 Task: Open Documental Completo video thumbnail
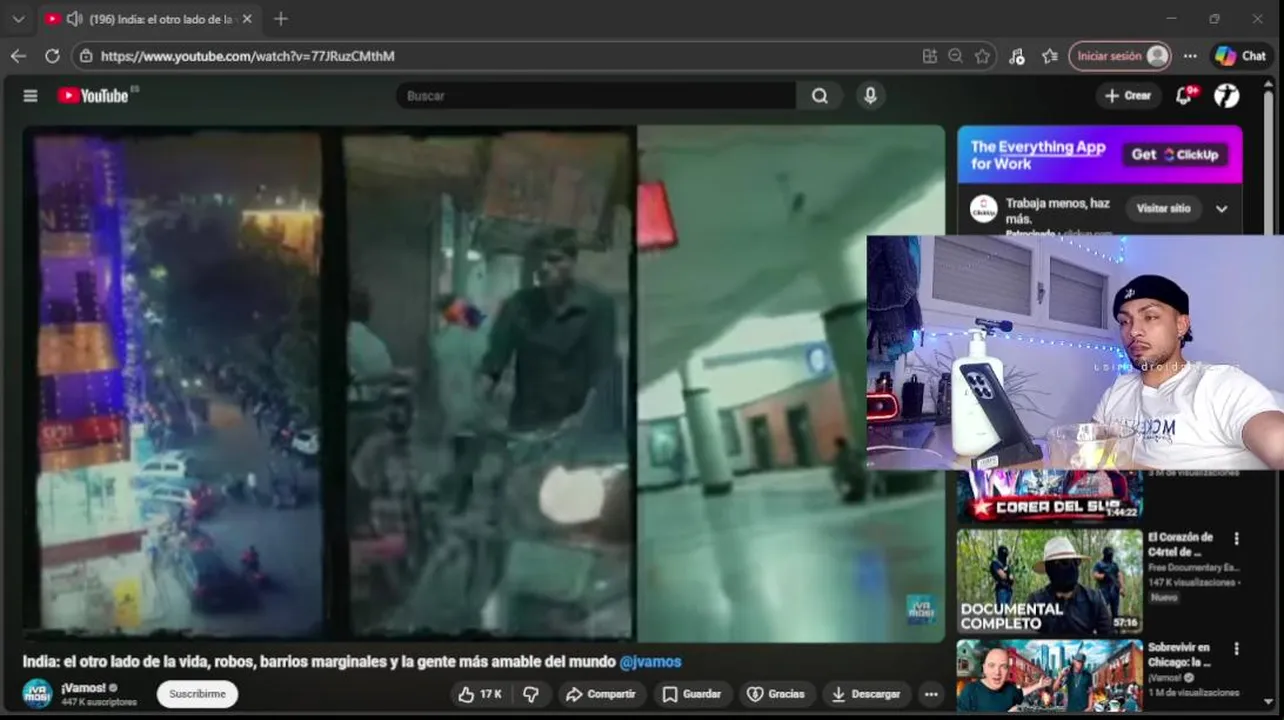(1050, 581)
